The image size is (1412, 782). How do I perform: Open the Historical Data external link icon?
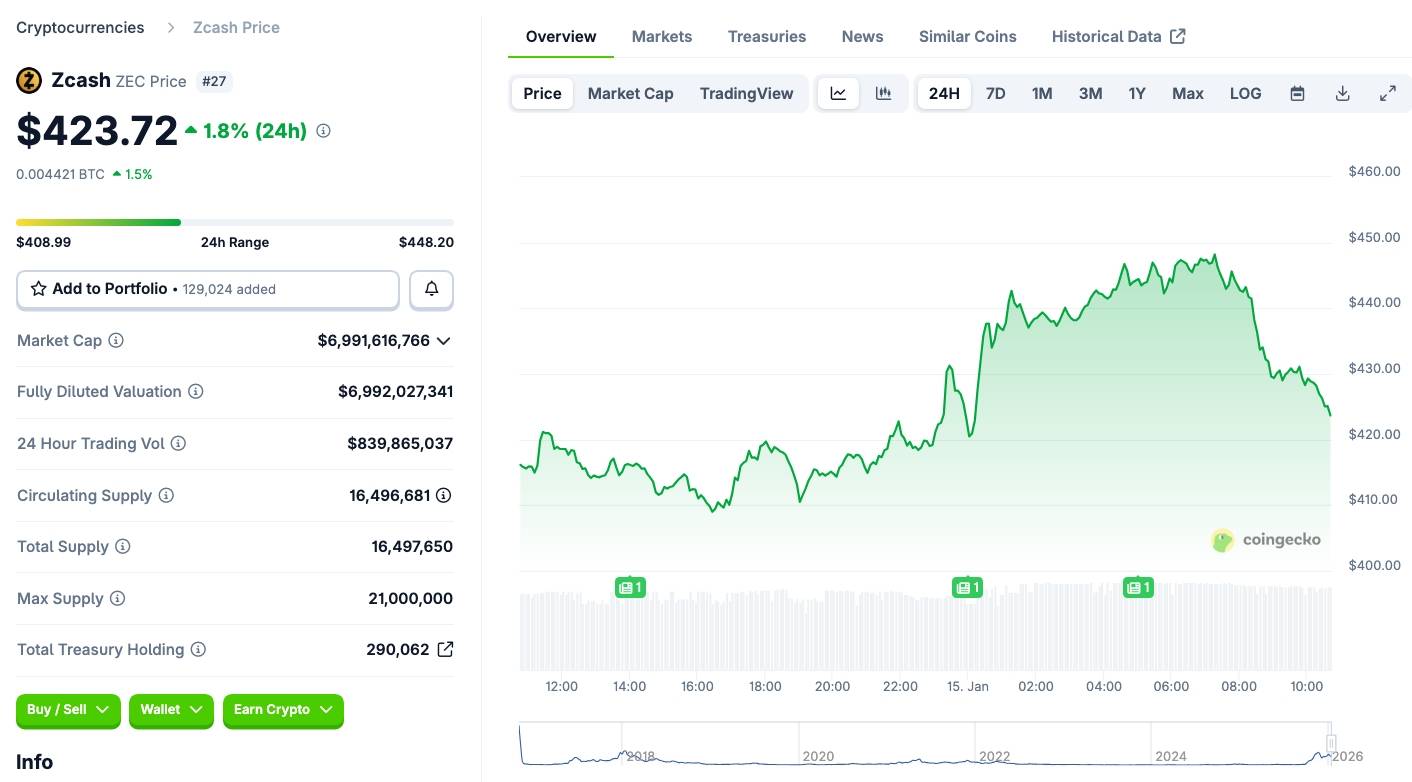[x=1177, y=35]
